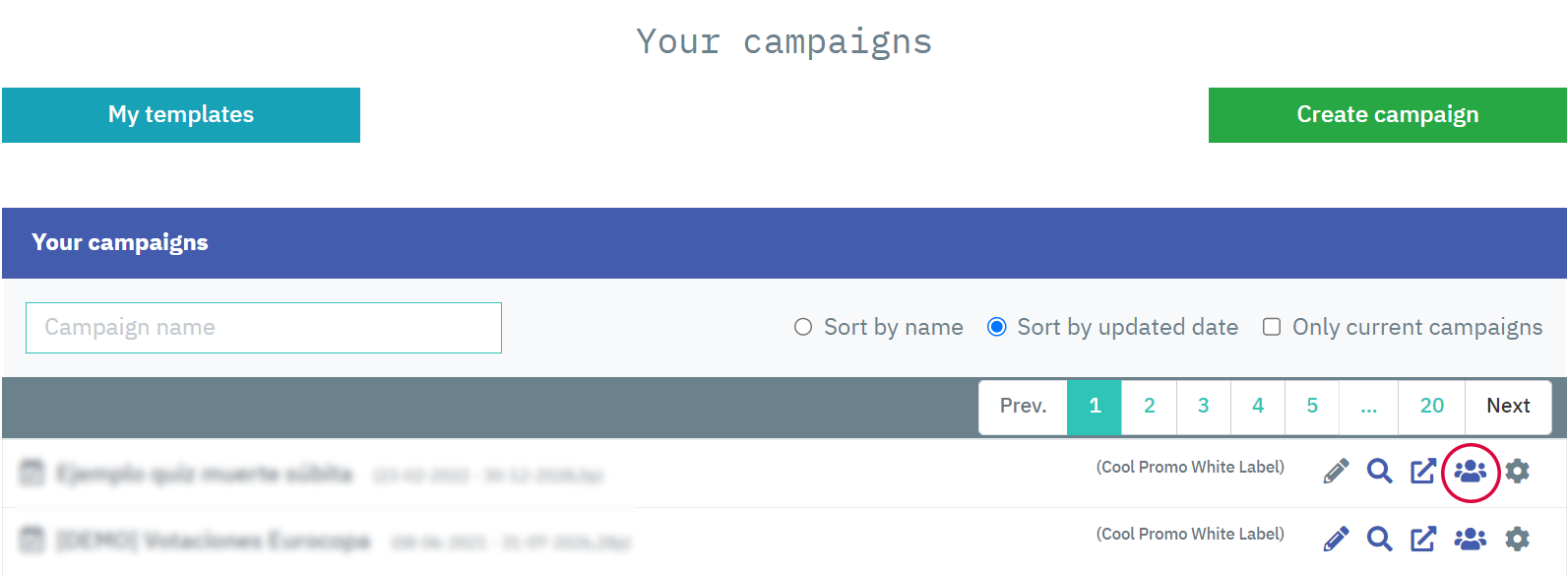The height and width of the screenshot is (575, 1568).
Task: Open the settings gear in first campaign row
Action: [x=1518, y=472]
